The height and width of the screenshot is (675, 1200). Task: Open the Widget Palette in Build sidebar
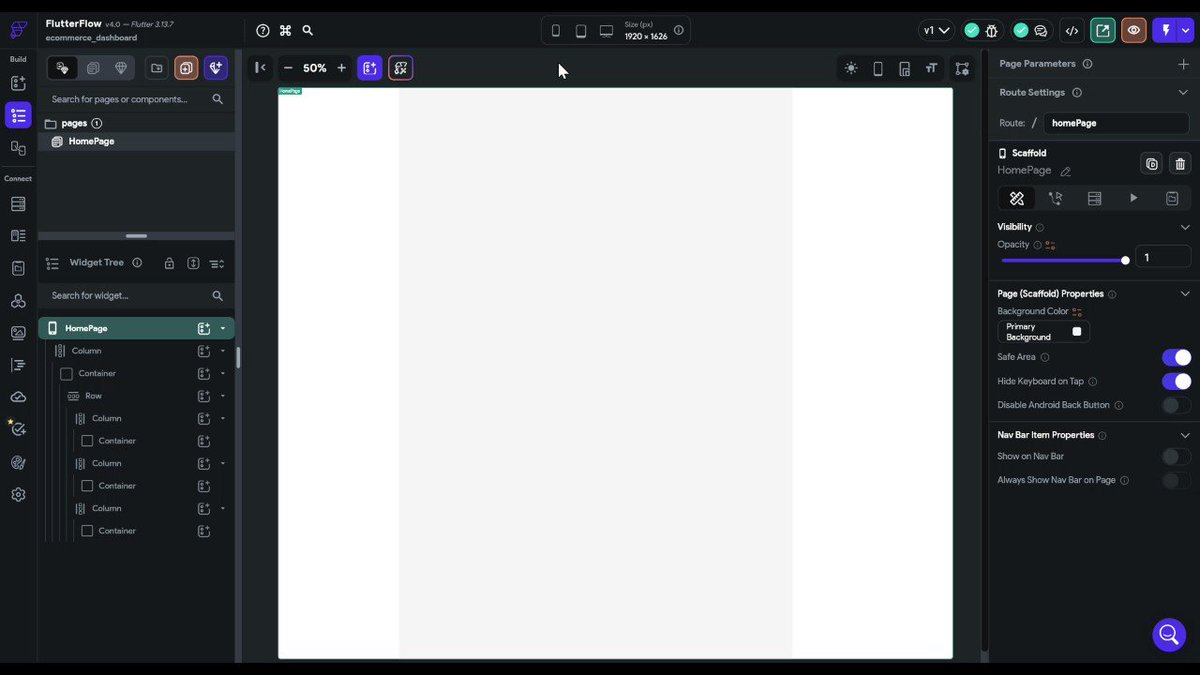(x=18, y=83)
